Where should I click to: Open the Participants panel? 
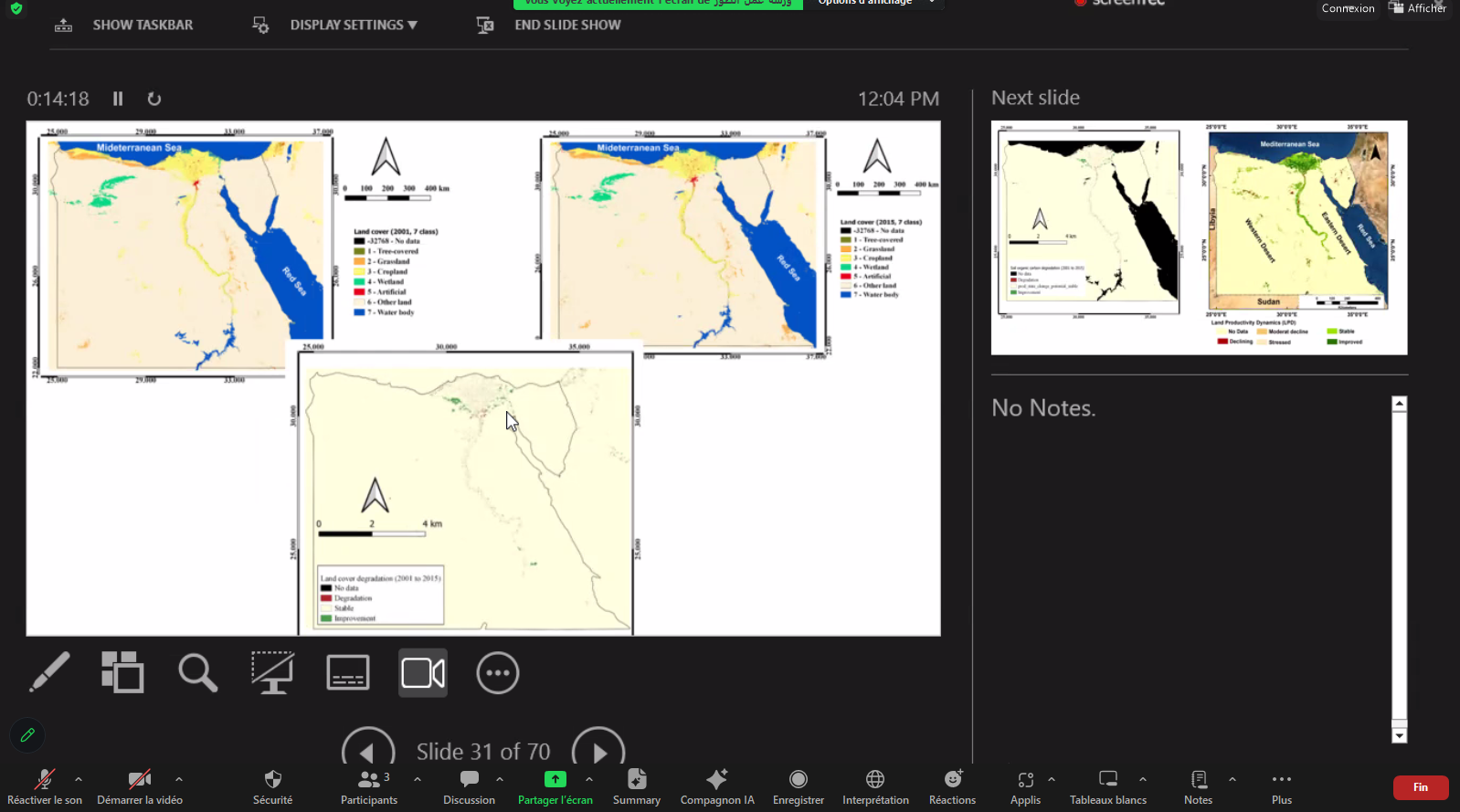click(x=369, y=786)
